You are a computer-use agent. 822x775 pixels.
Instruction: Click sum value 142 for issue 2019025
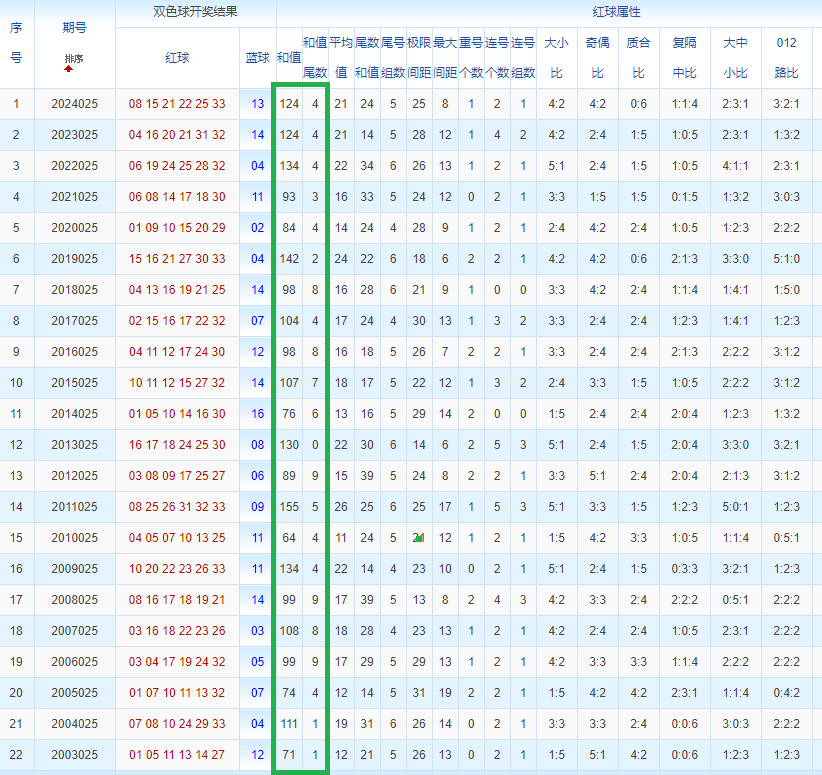[x=289, y=259]
